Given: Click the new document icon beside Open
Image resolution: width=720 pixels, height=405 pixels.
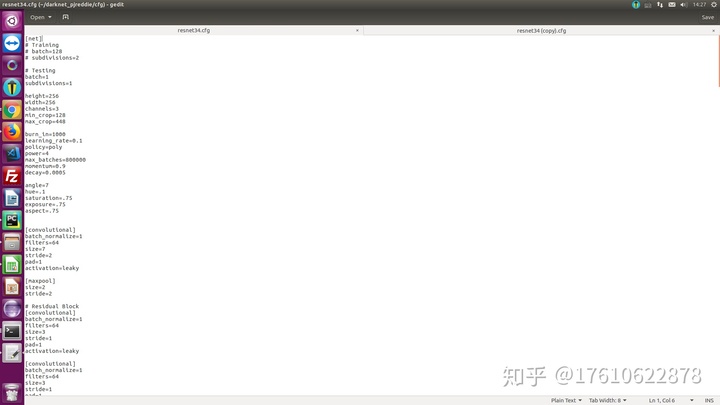Looking at the screenshot, I should [x=66, y=17].
